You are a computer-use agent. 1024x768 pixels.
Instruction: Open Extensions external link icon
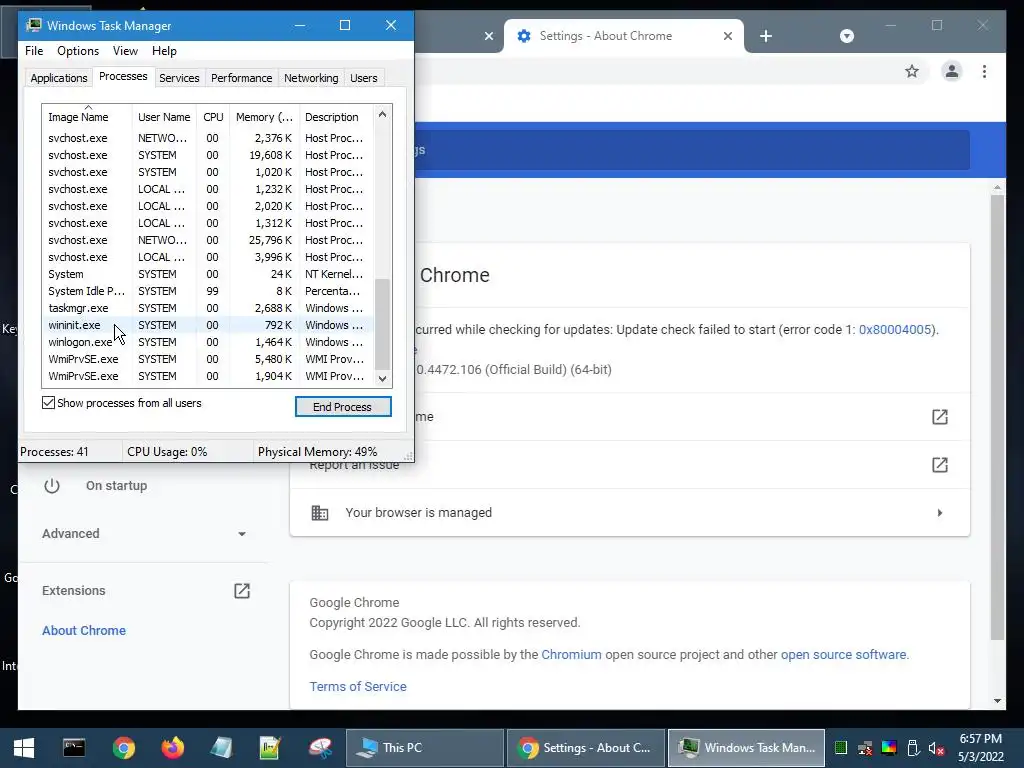(x=242, y=590)
